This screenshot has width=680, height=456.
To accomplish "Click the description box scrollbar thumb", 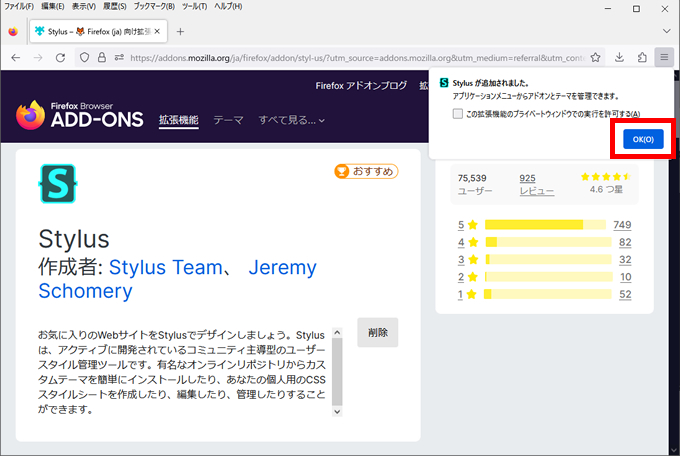I will coord(337,372).
